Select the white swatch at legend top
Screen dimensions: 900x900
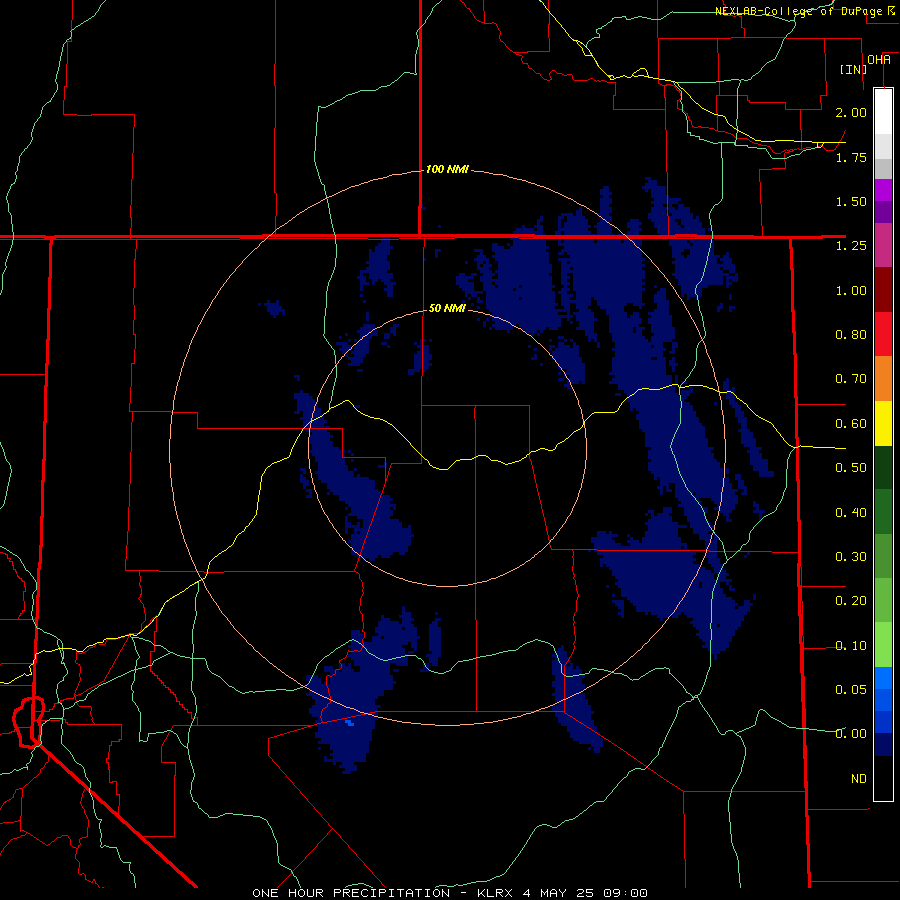(x=883, y=112)
